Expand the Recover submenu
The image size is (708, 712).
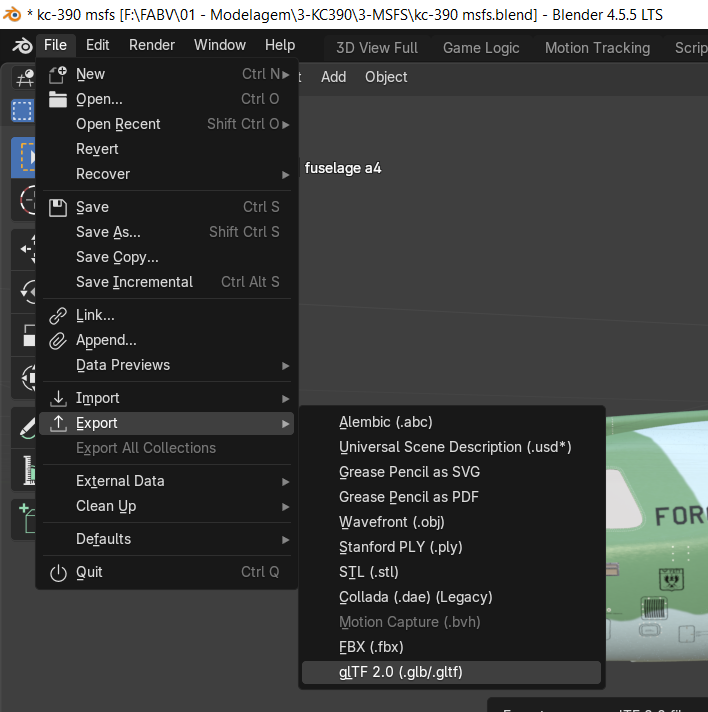[167, 174]
